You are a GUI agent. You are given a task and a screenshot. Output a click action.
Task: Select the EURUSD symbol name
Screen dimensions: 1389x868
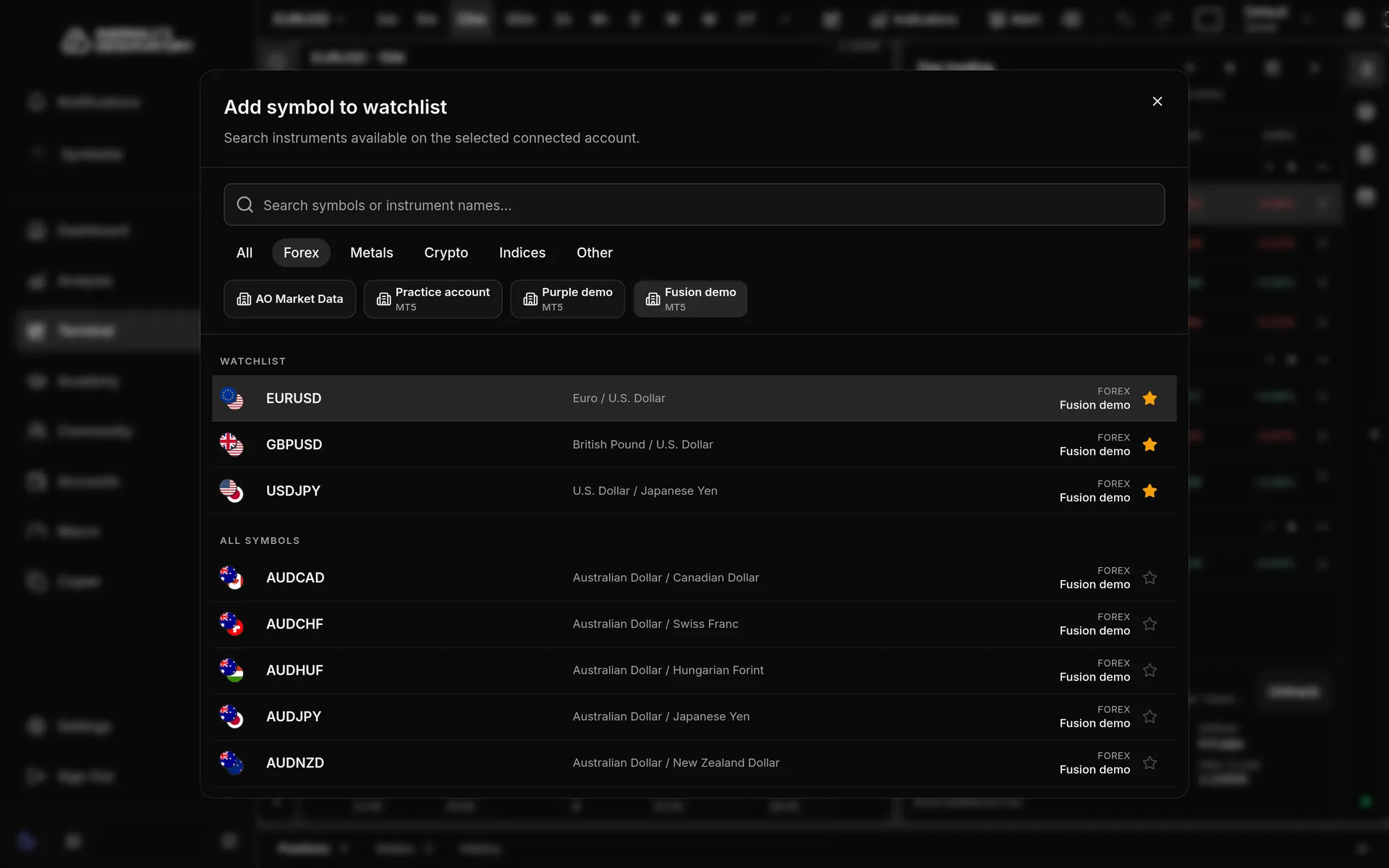point(294,399)
